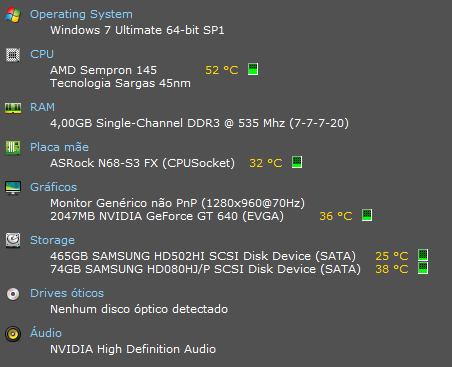Screen dimensions: 452x367
Task: Open the RAM section heading
Action: coord(42,107)
